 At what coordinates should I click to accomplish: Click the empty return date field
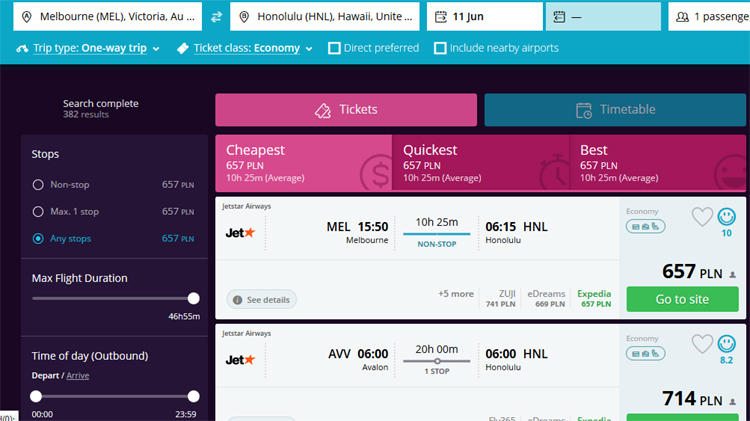coord(604,17)
